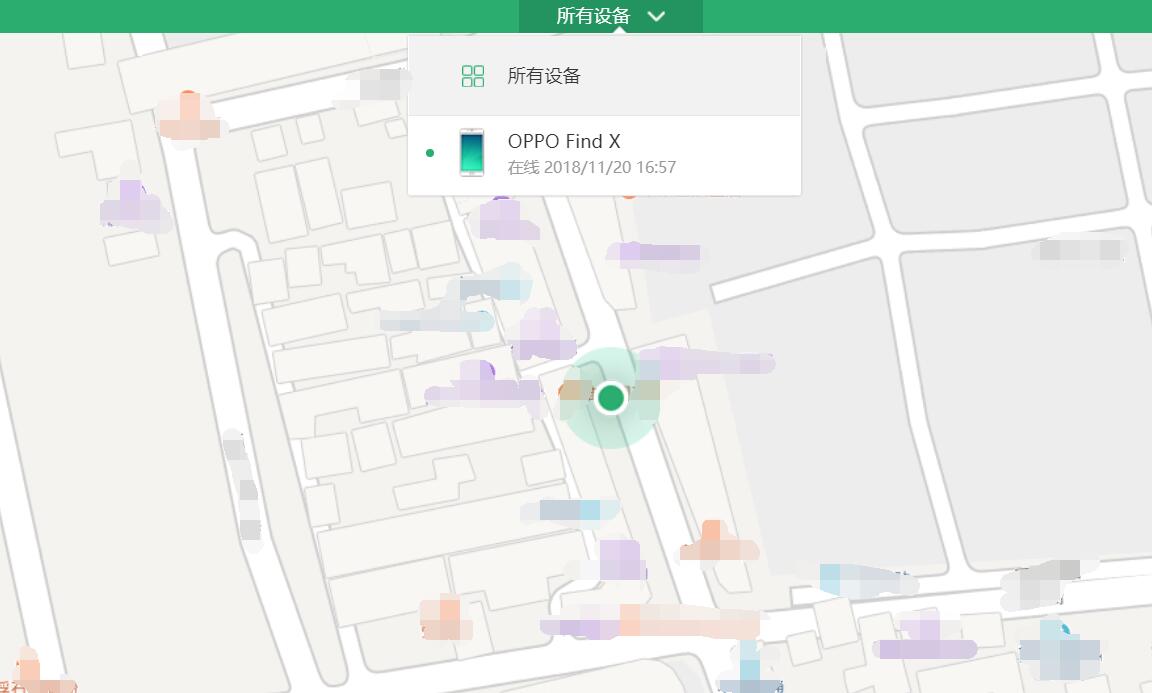The image size is (1152, 693).
Task: Collapse the 所有设备 dropdown header
Action: coord(611,16)
